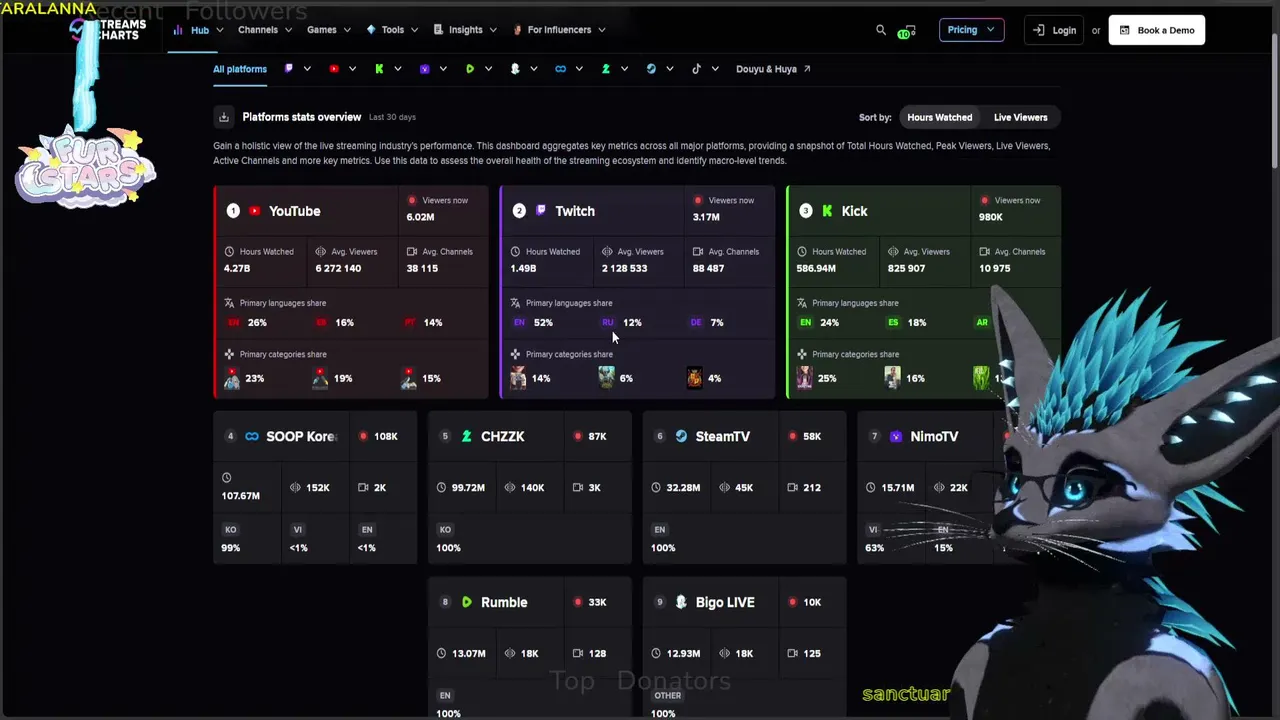
Task: Click the SOOP Korea card logo
Action: 252,436
